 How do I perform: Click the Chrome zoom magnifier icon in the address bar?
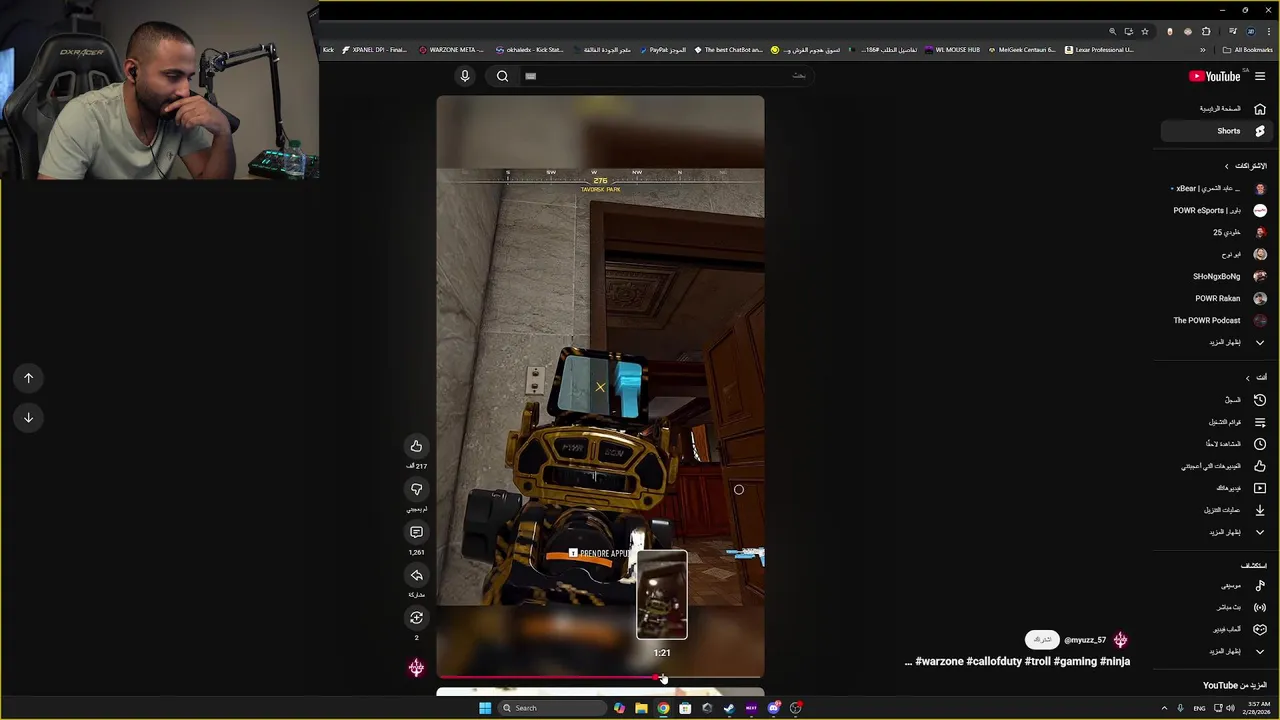click(1112, 31)
